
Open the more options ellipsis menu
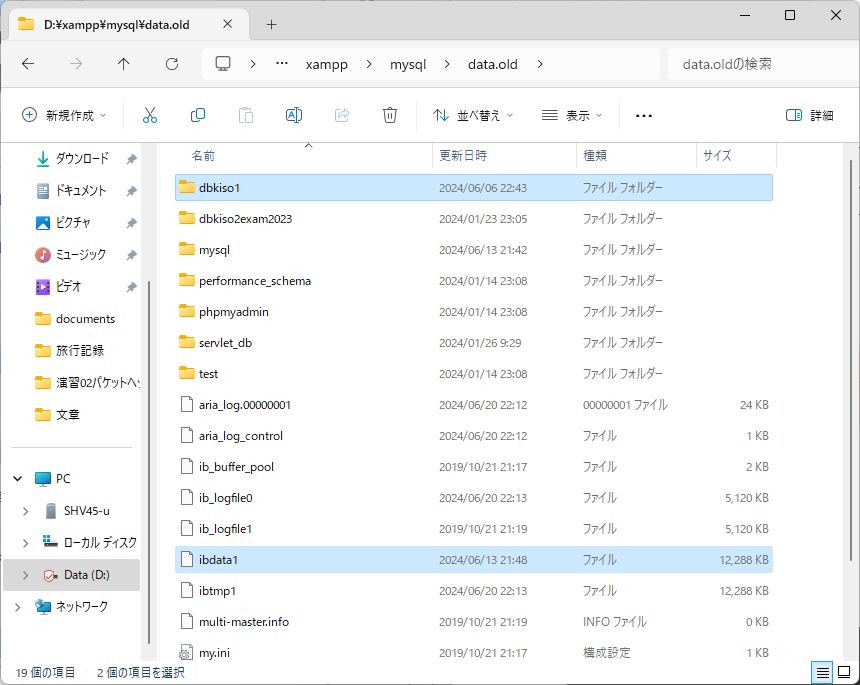coord(644,115)
